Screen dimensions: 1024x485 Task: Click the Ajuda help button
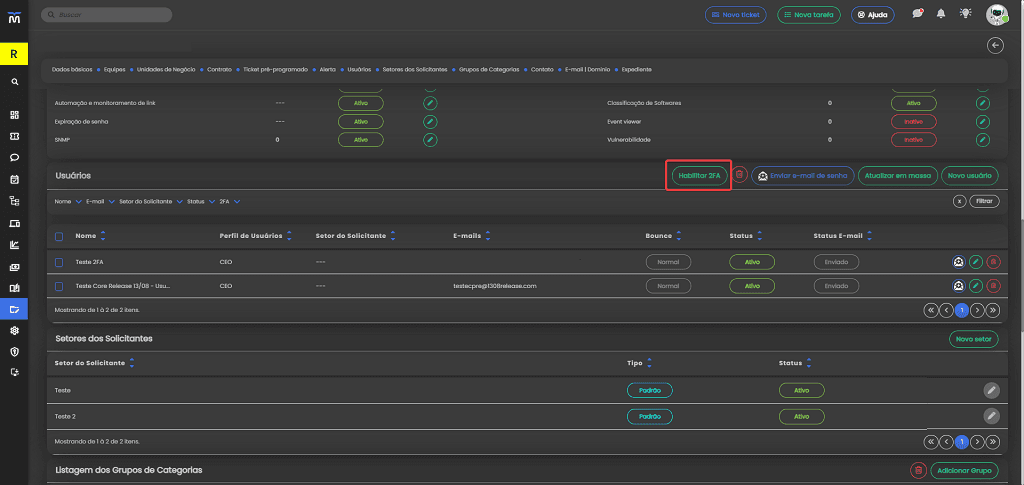[x=872, y=14]
